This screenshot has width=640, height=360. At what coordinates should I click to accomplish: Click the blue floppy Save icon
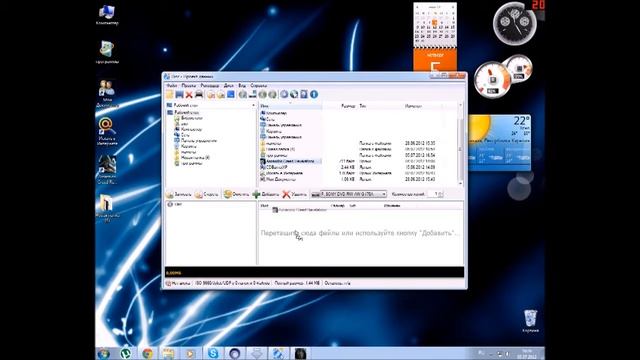[x=179, y=95]
